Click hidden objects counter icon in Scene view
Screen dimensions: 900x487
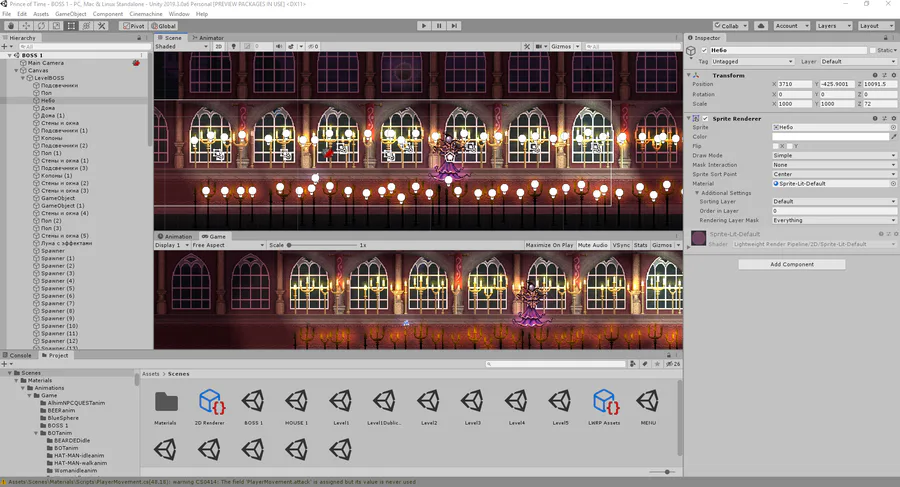(x=313, y=47)
